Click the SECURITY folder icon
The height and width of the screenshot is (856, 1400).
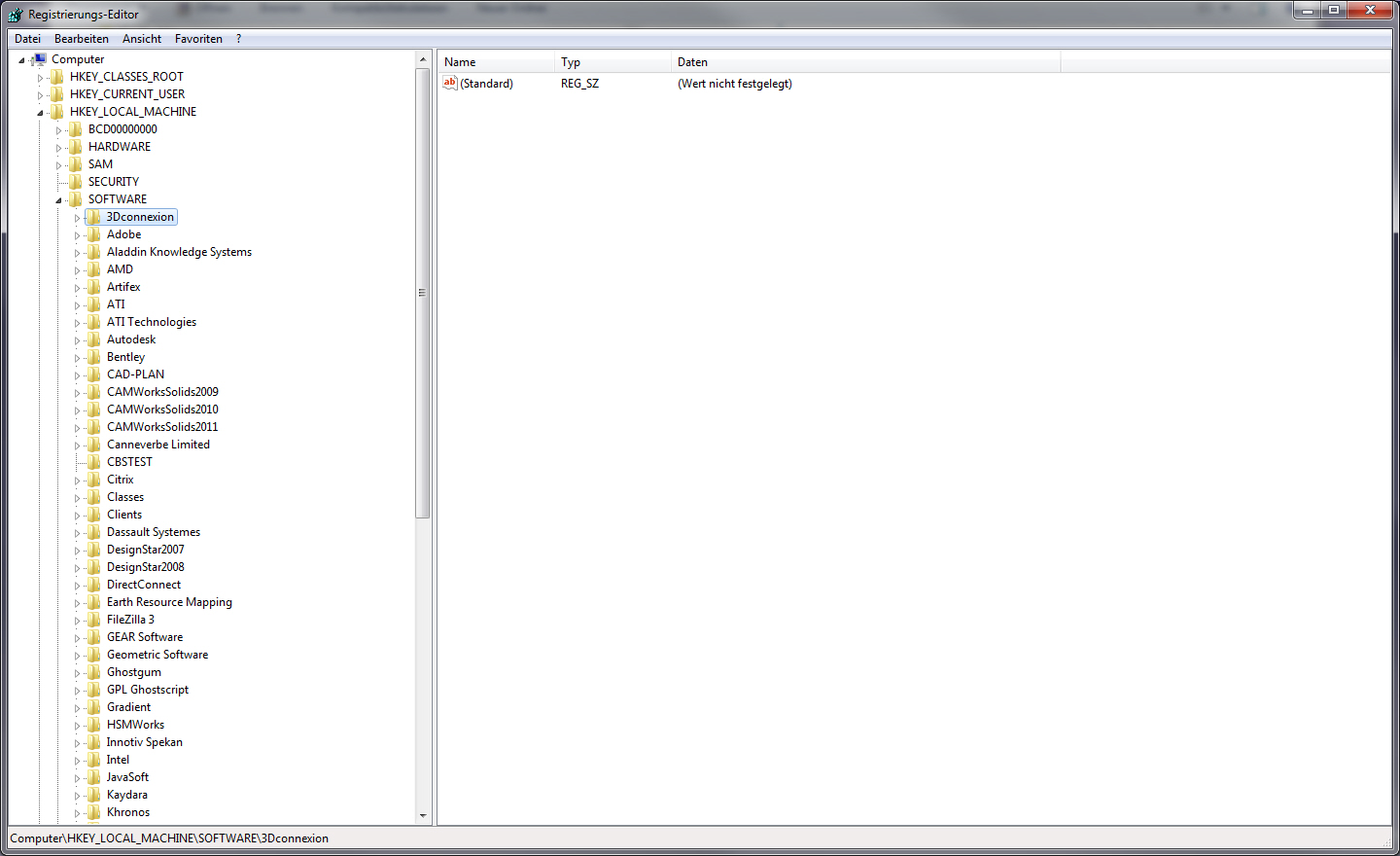pos(76,182)
